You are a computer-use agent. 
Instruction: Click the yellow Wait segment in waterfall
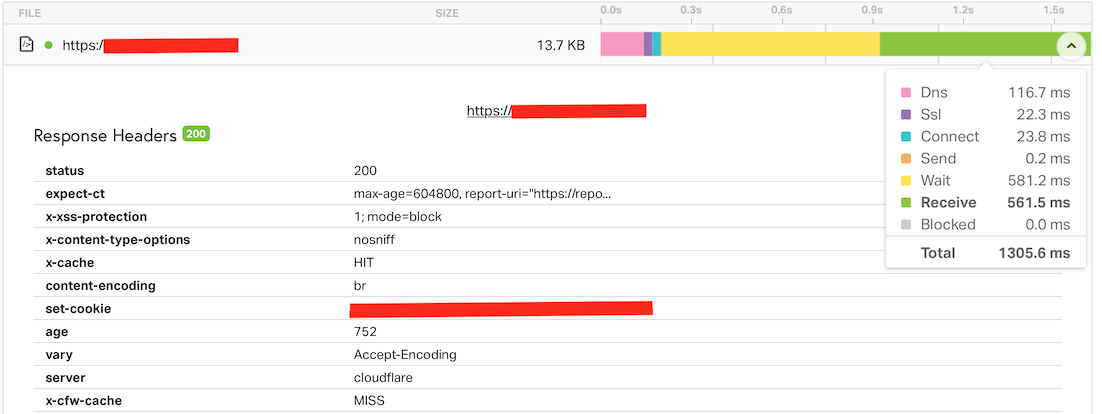tap(770, 44)
